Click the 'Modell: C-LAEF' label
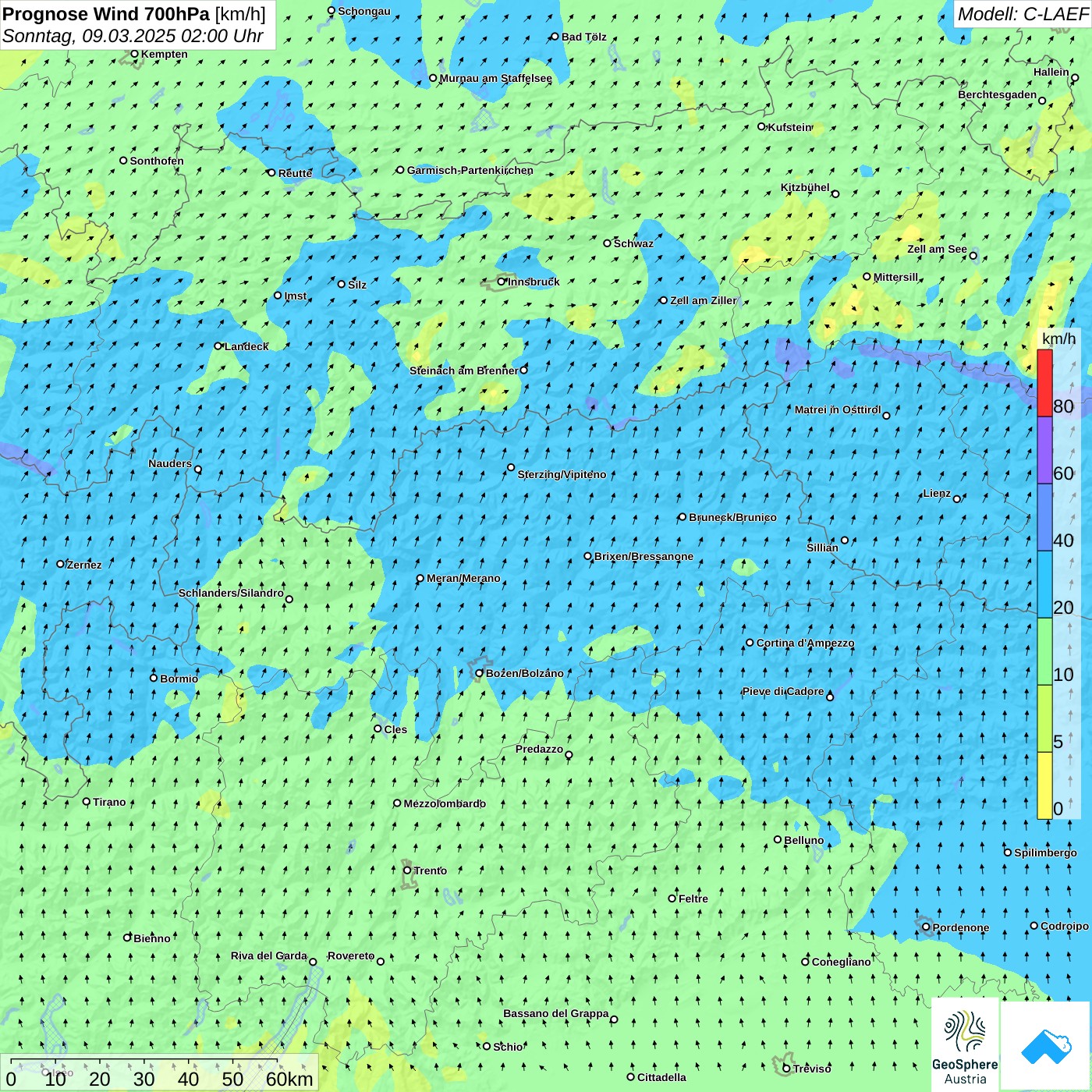1092x1092 pixels. pos(1023,14)
